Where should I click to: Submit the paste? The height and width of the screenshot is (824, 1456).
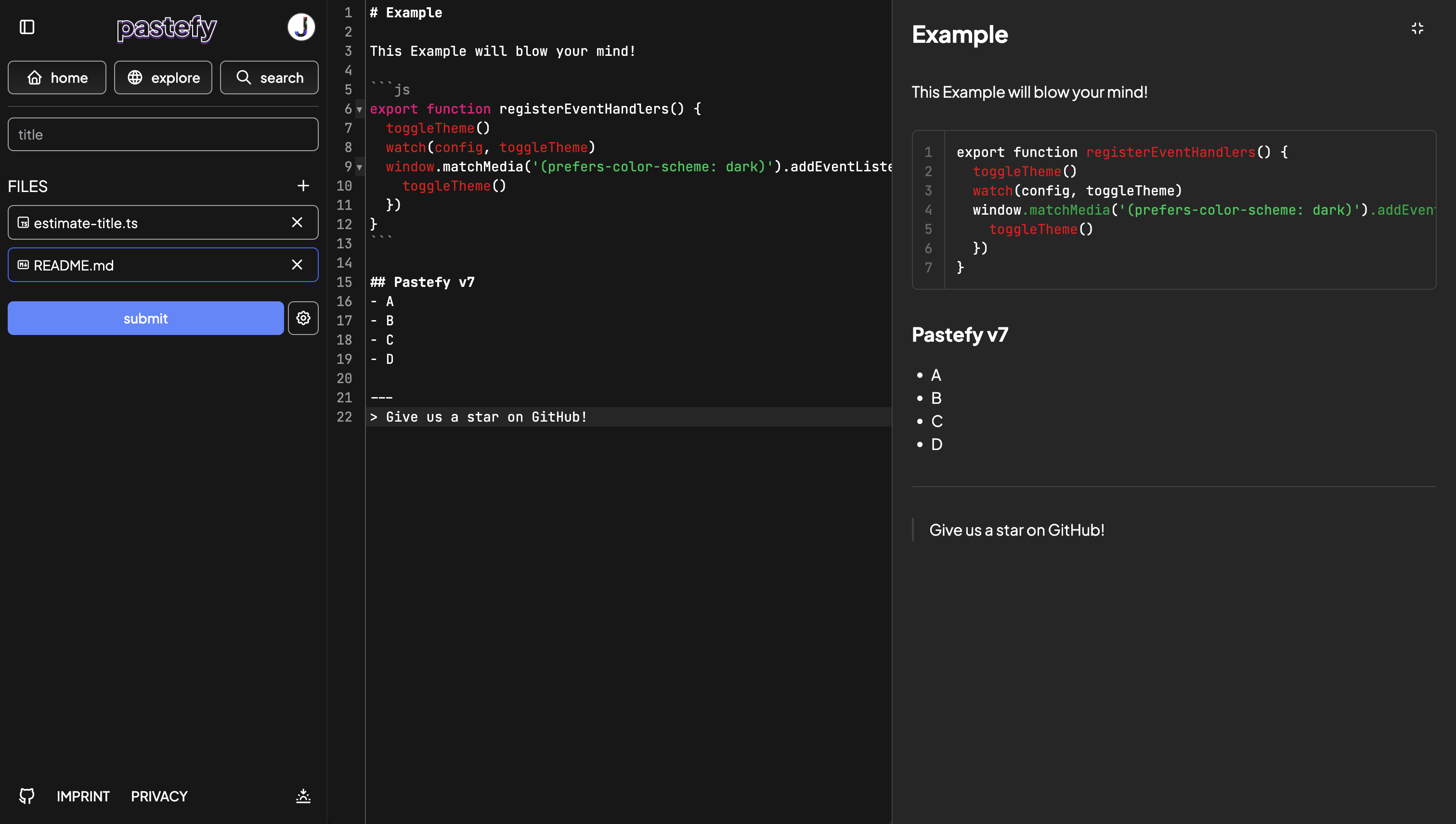click(145, 318)
